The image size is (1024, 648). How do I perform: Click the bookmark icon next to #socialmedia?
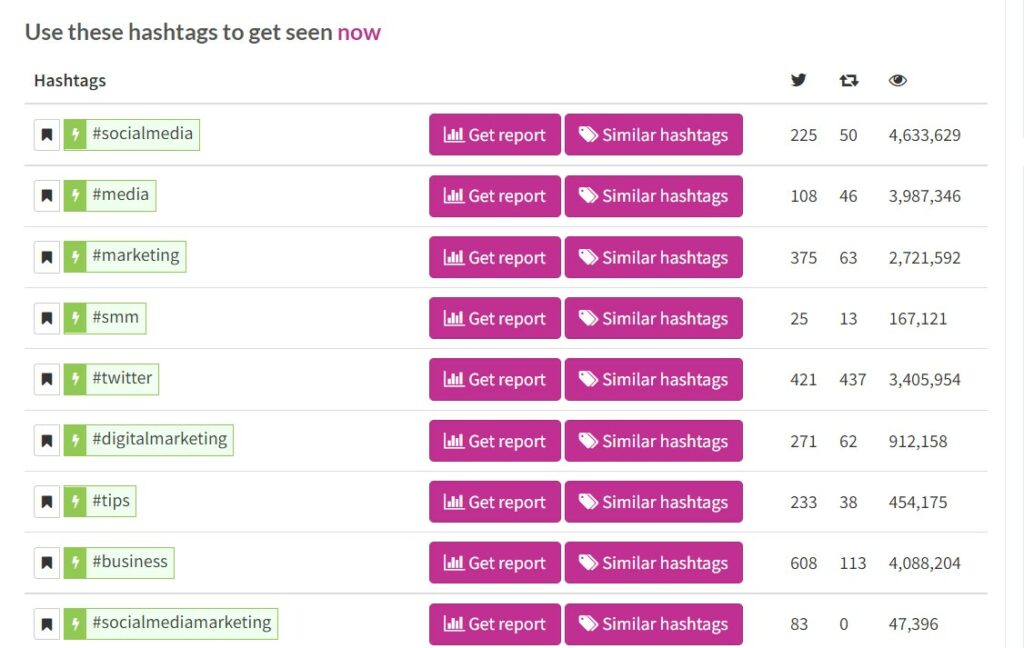[46, 134]
